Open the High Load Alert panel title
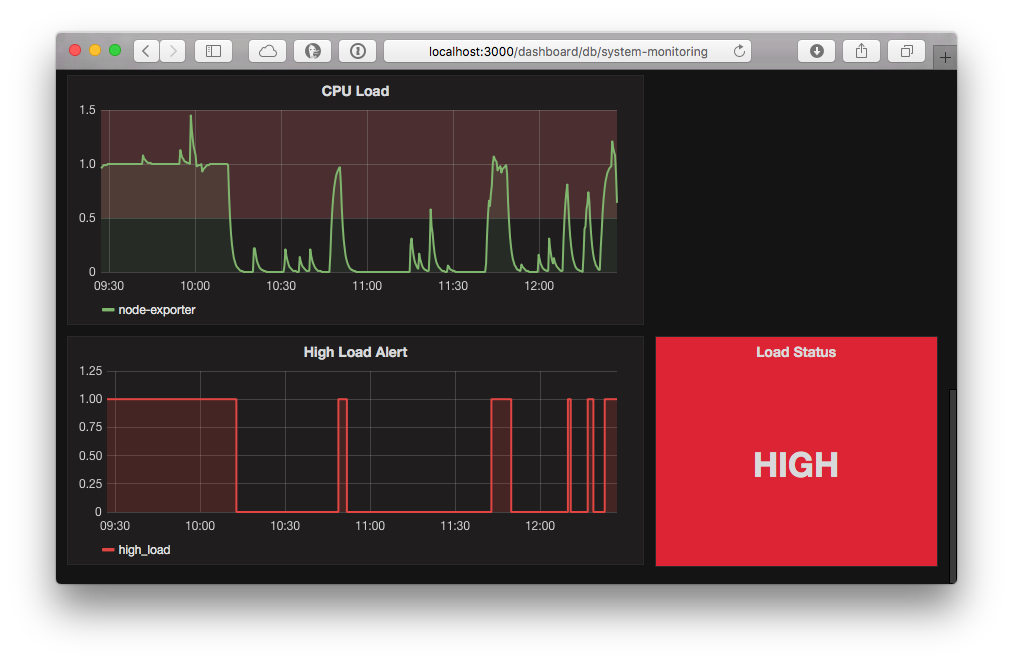1013x664 pixels. click(355, 352)
